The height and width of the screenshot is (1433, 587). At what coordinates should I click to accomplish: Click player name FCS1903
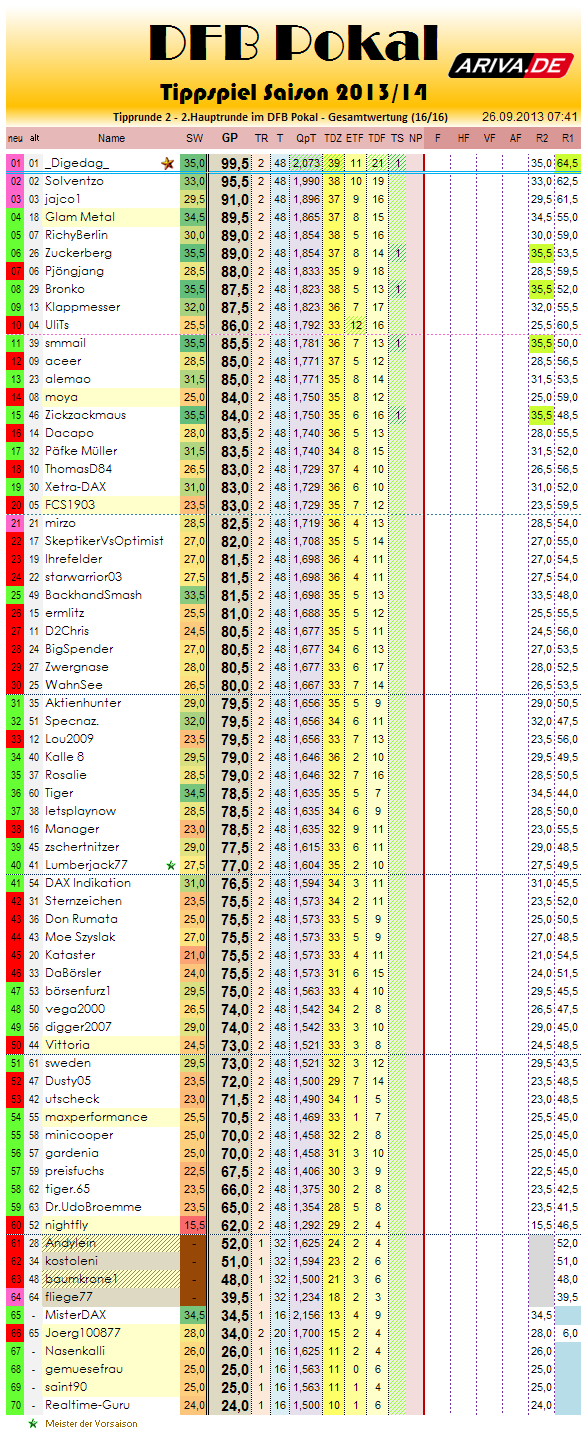[71, 505]
